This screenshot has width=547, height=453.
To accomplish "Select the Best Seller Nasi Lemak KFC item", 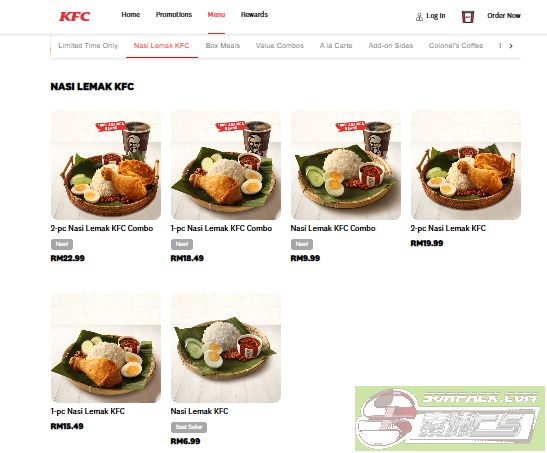I will coord(226,348).
